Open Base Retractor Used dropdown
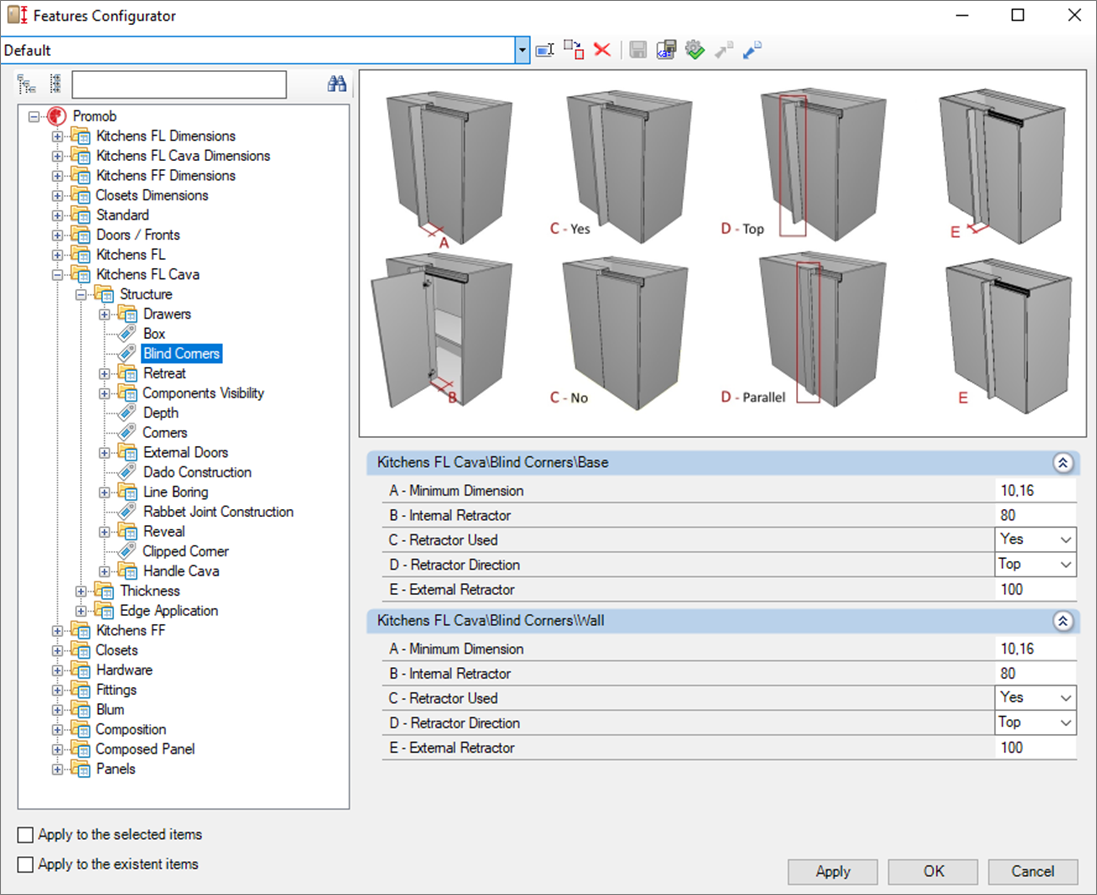Image resolution: width=1097 pixels, height=895 pixels. [x=1066, y=540]
